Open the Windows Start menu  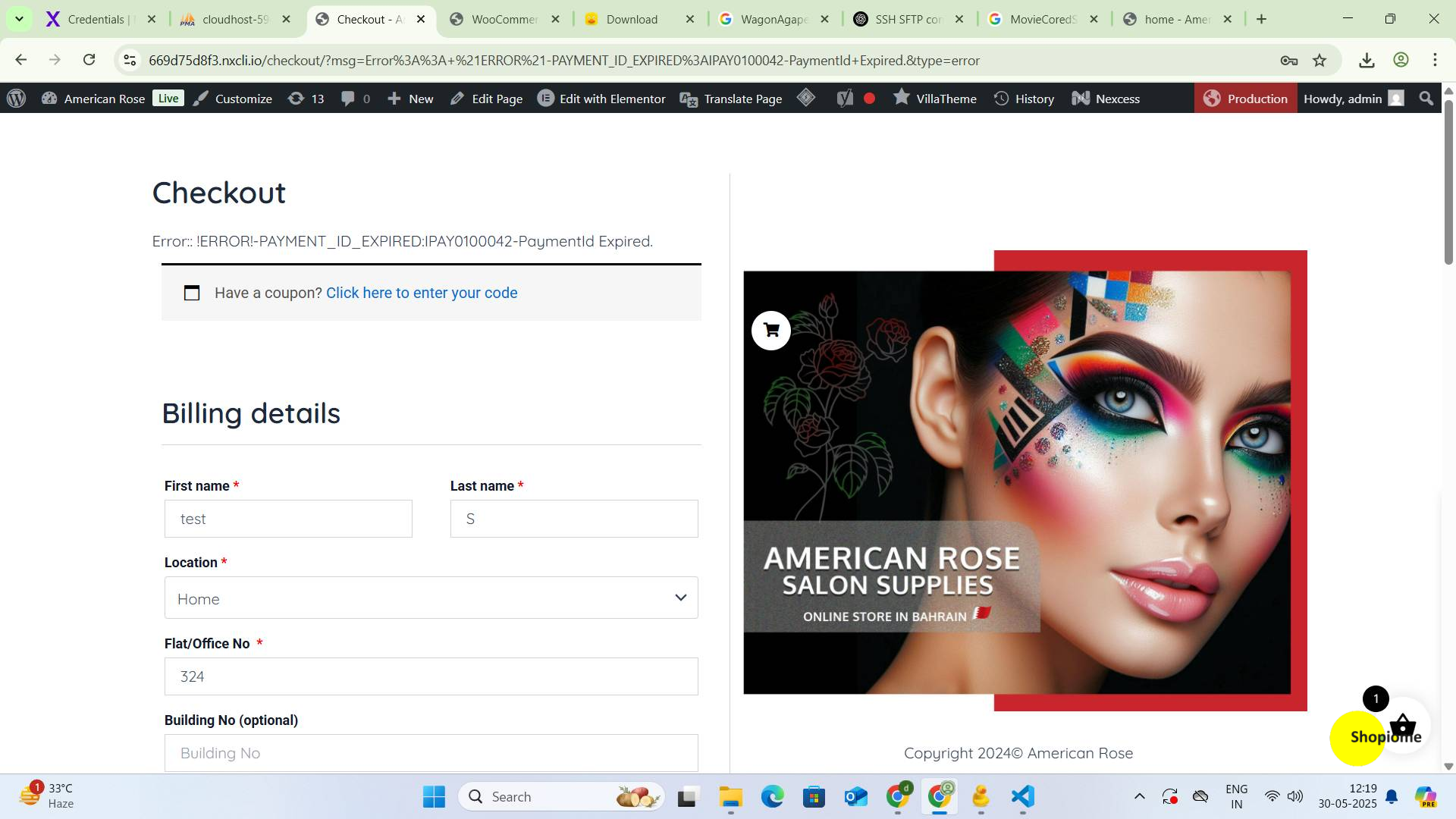coord(434,797)
